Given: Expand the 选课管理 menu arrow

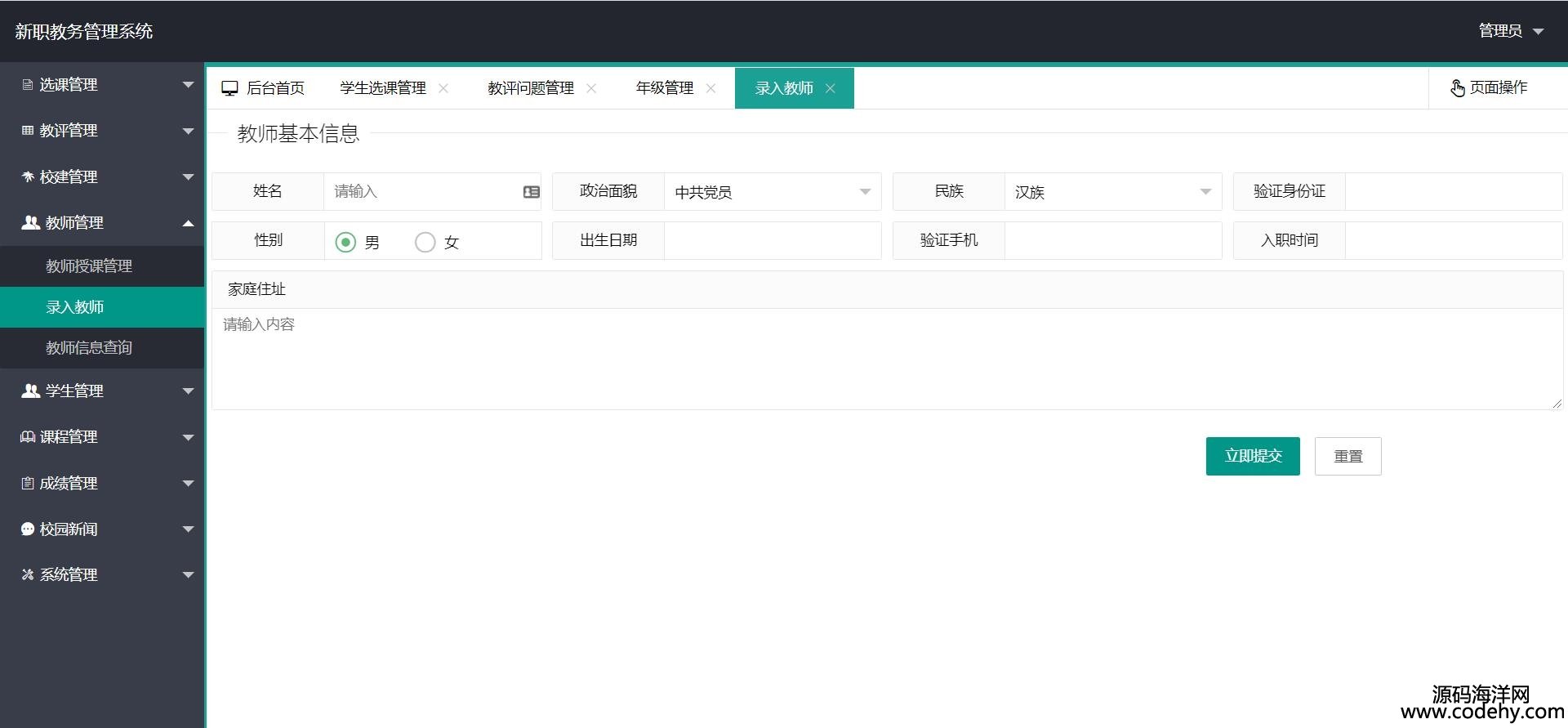Looking at the screenshot, I should [189, 85].
